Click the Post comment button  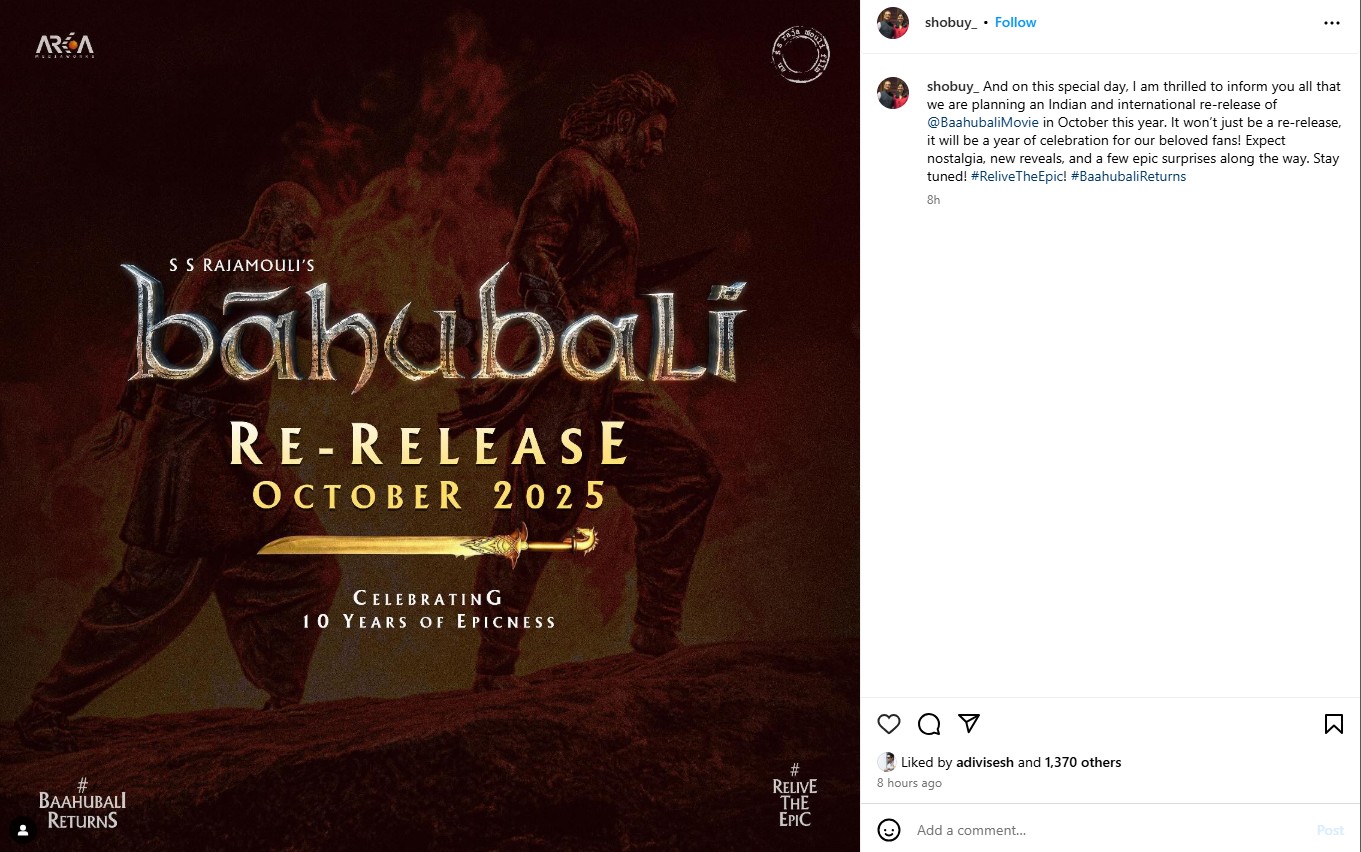[1330, 830]
